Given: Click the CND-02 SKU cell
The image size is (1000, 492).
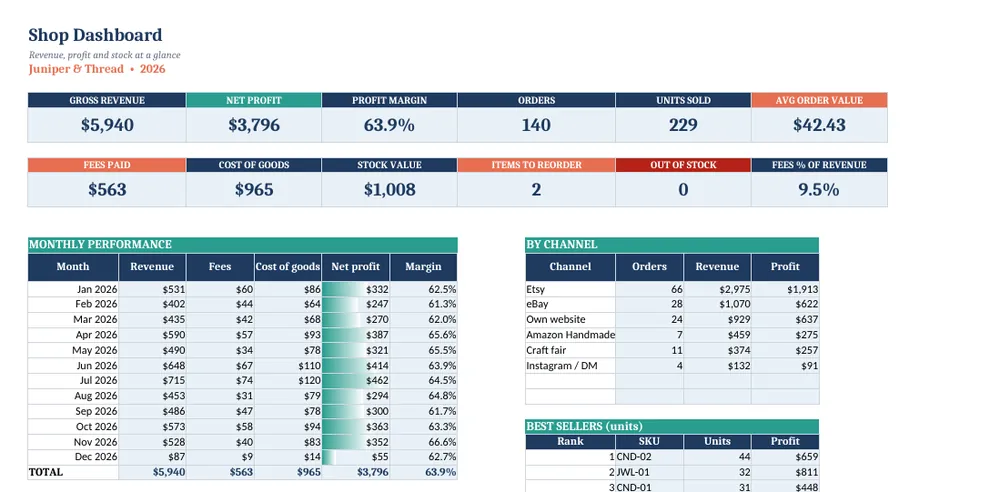Looking at the screenshot, I should [649, 457].
